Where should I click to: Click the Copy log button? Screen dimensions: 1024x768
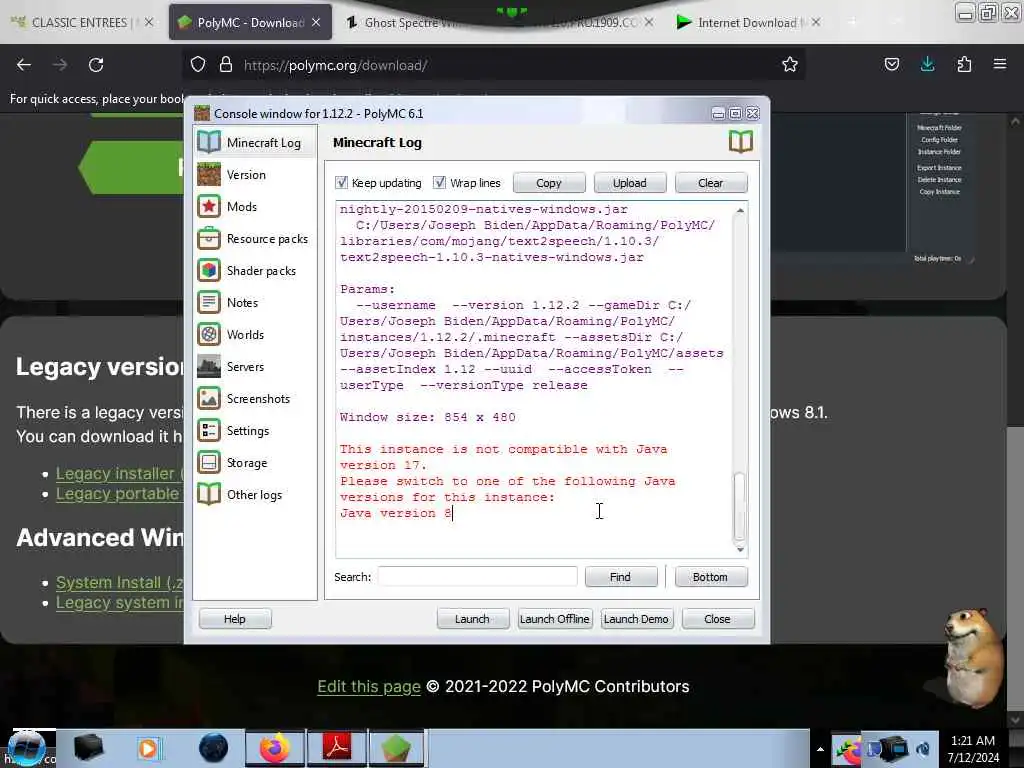[549, 183]
